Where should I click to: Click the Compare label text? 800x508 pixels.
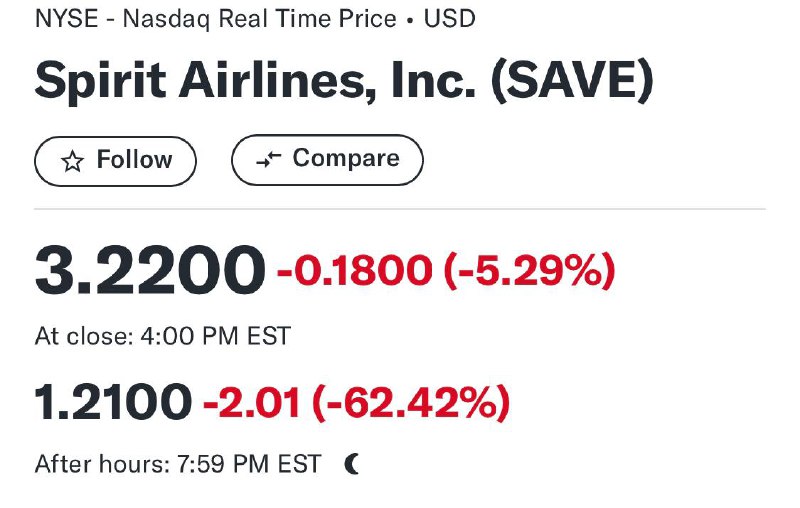click(x=346, y=158)
